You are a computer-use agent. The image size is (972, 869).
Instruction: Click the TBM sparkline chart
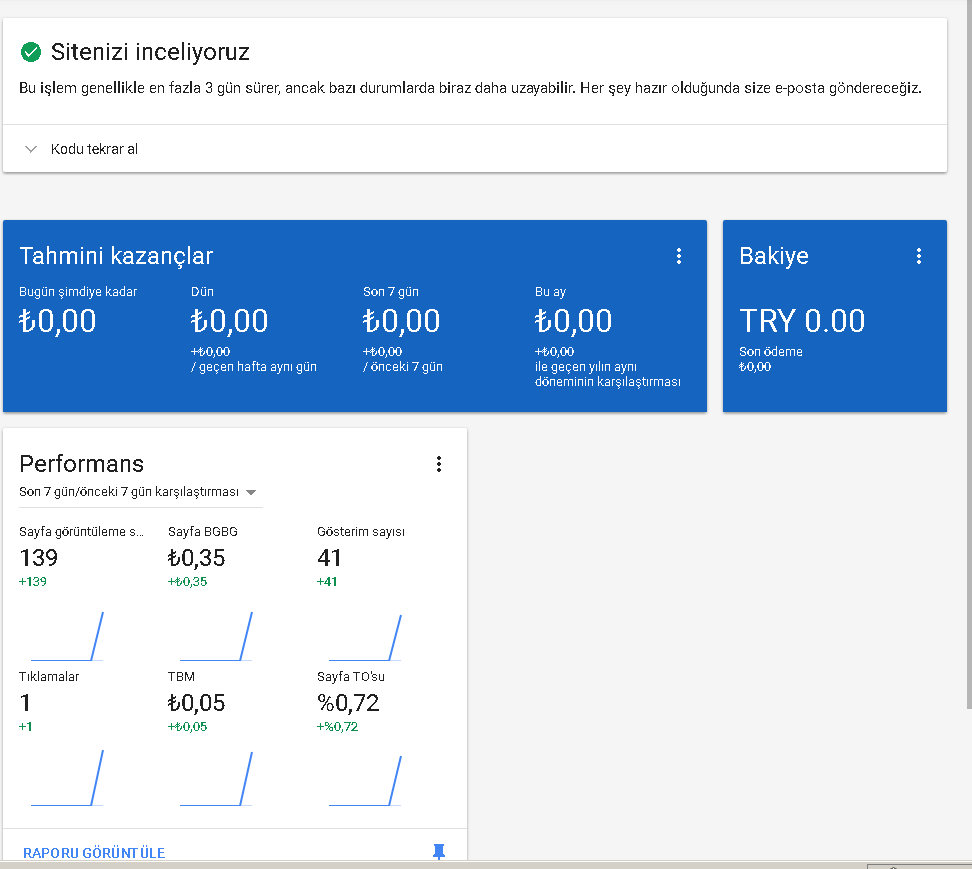coord(216,779)
